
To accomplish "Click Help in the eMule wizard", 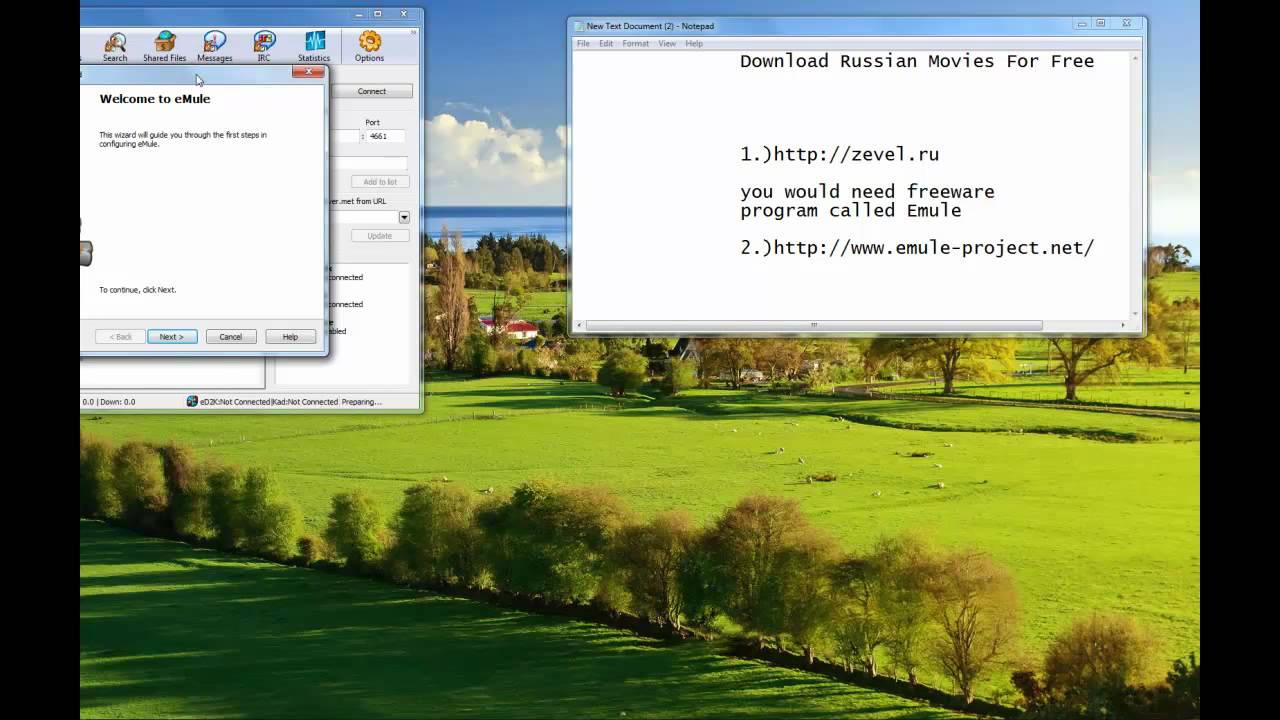I will 290,337.
